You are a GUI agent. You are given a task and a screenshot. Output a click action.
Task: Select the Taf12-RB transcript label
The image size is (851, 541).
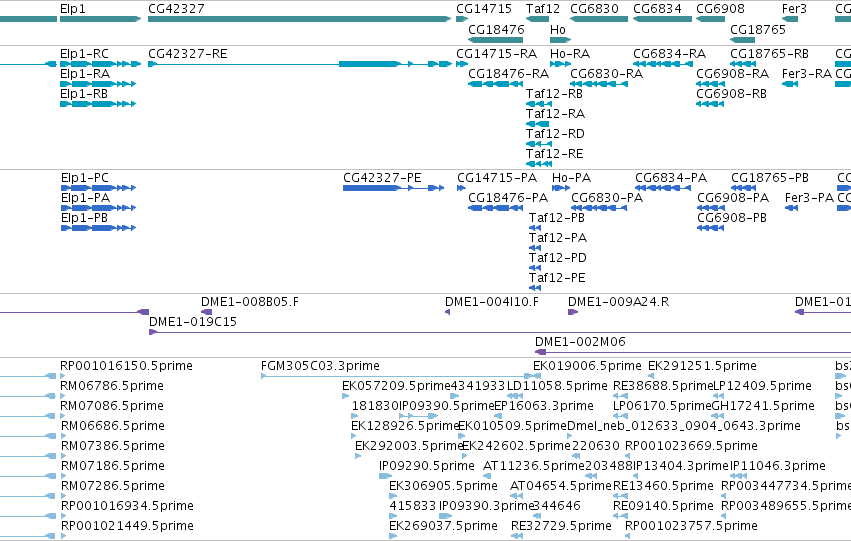pyautogui.click(x=554, y=94)
